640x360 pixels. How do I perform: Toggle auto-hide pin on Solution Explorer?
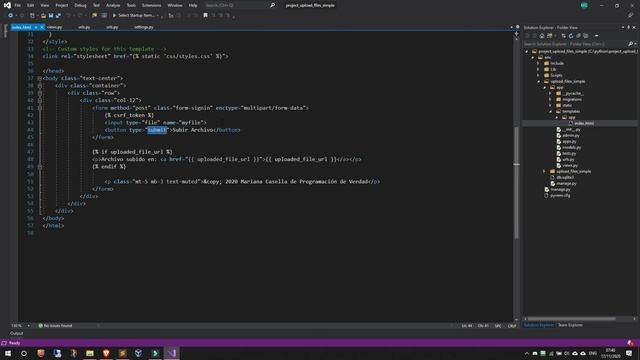tap(629, 28)
